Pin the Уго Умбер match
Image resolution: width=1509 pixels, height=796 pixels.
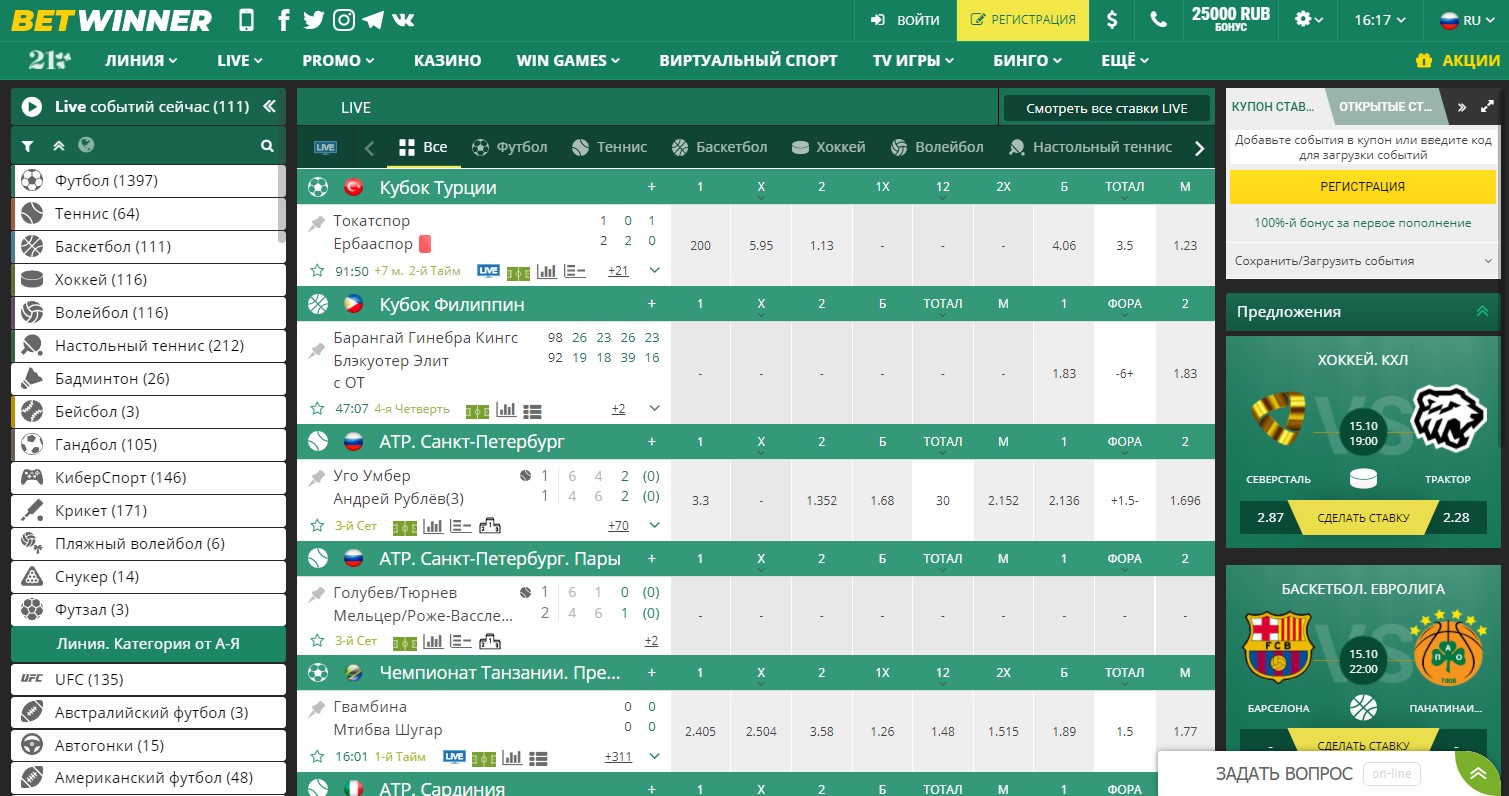click(317, 477)
